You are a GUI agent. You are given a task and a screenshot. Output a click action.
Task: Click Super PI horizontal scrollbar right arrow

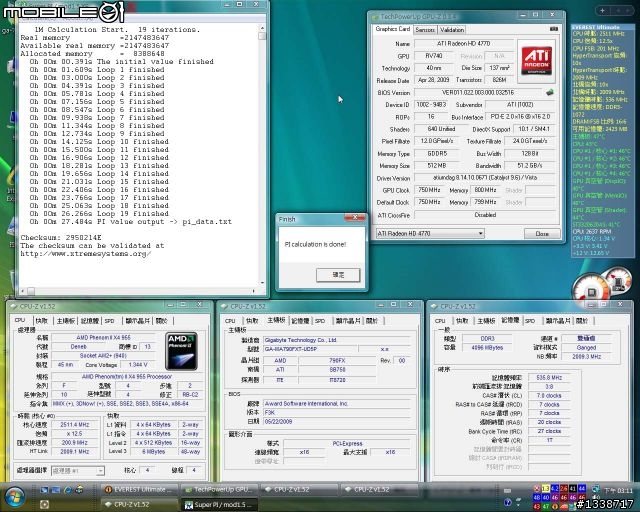[253, 291]
